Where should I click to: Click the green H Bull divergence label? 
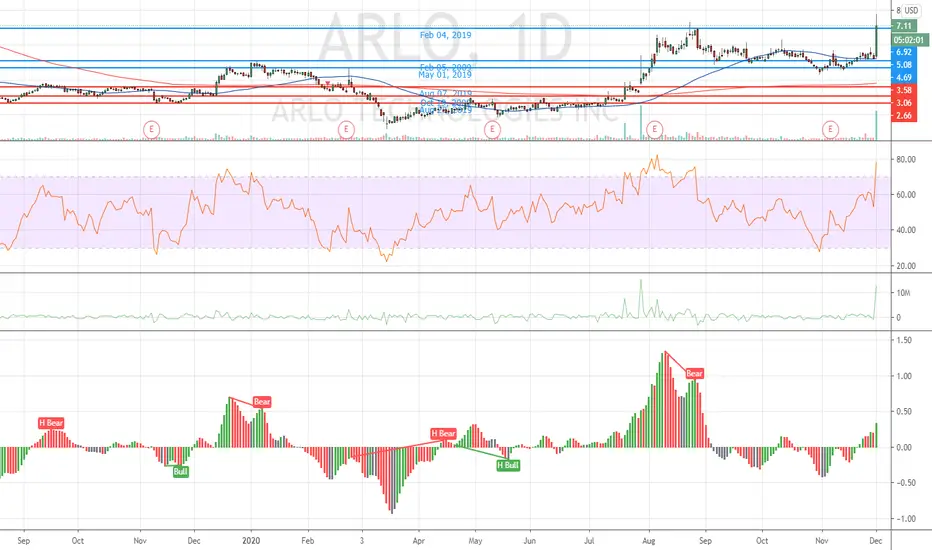click(508, 465)
